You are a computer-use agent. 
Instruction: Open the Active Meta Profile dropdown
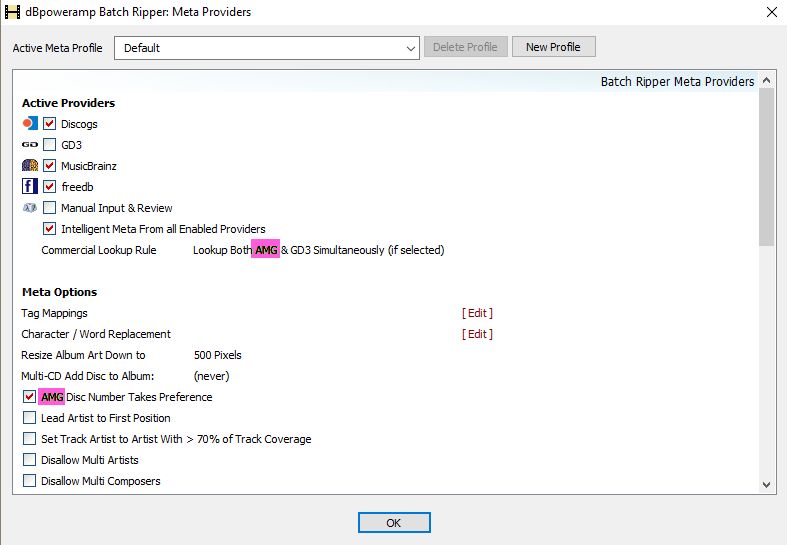pyautogui.click(x=266, y=48)
